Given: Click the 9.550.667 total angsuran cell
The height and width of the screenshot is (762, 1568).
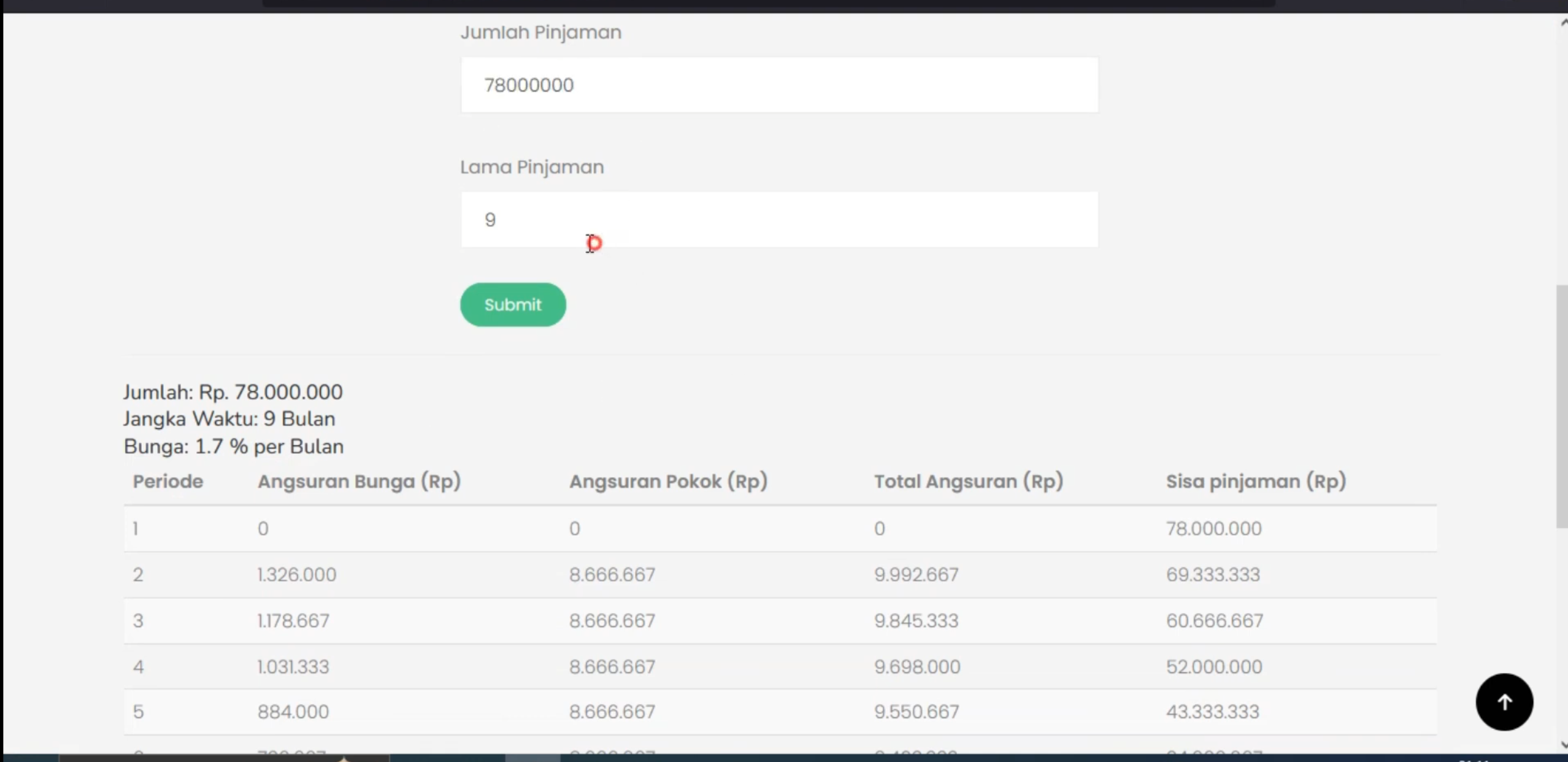Looking at the screenshot, I should pos(917,712).
